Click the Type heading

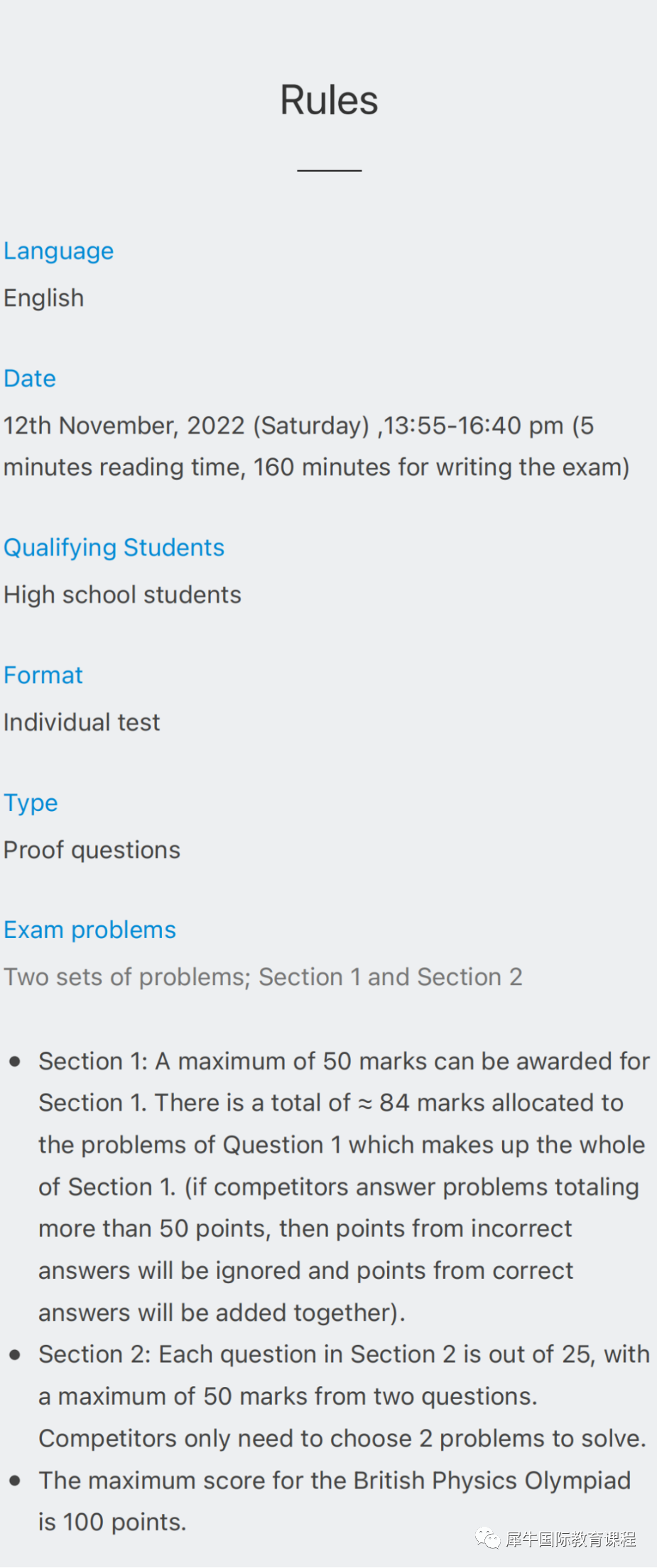(x=31, y=803)
